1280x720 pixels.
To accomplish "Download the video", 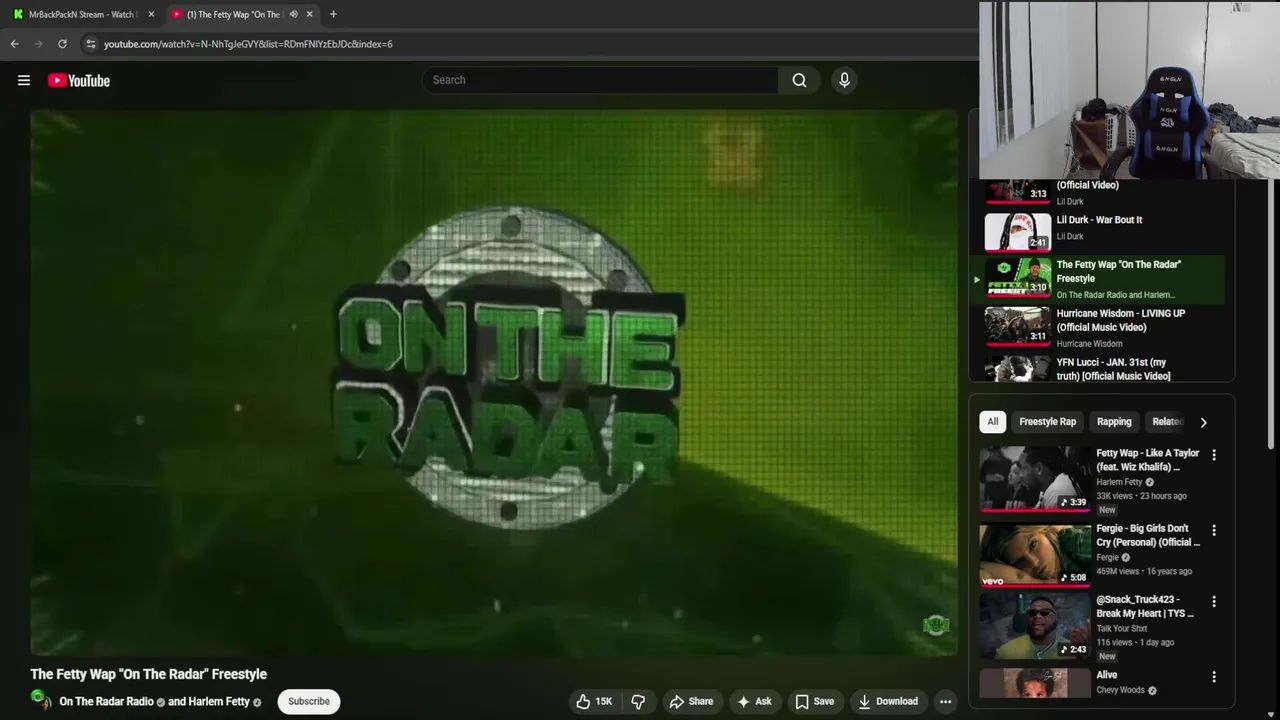I will tap(888, 701).
